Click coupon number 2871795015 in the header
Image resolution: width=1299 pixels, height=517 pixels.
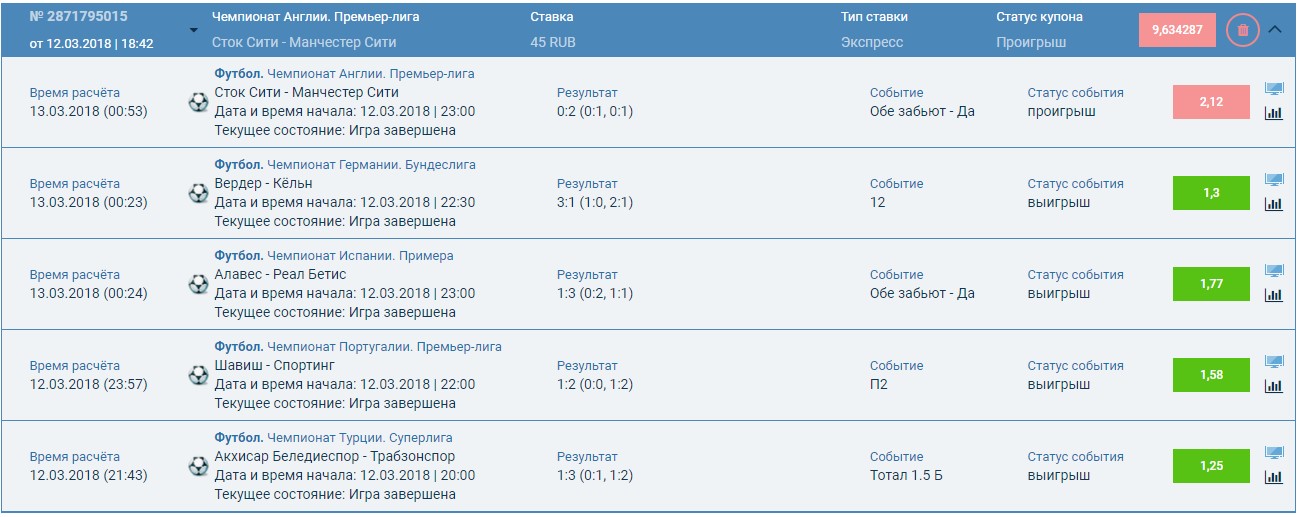click(78, 17)
